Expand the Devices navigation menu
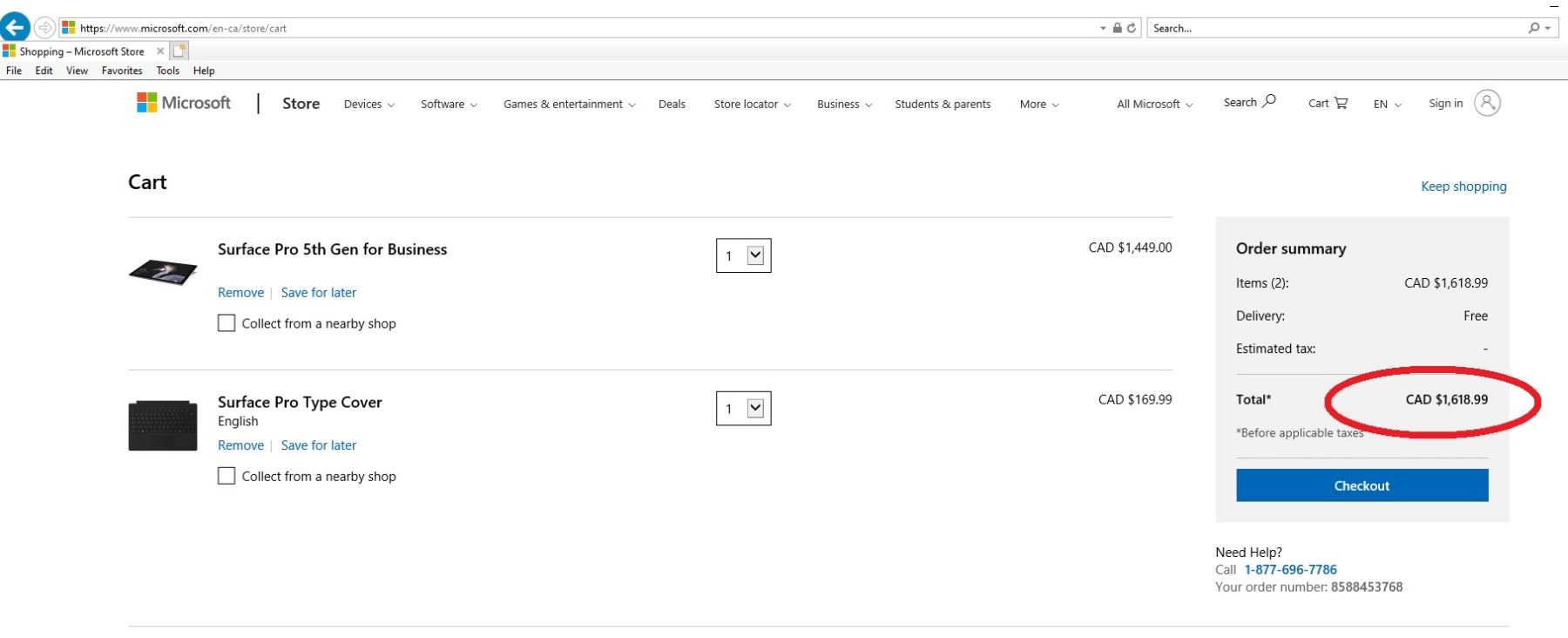The width and height of the screenshot is (1568, 638). (x=368, y=104)
